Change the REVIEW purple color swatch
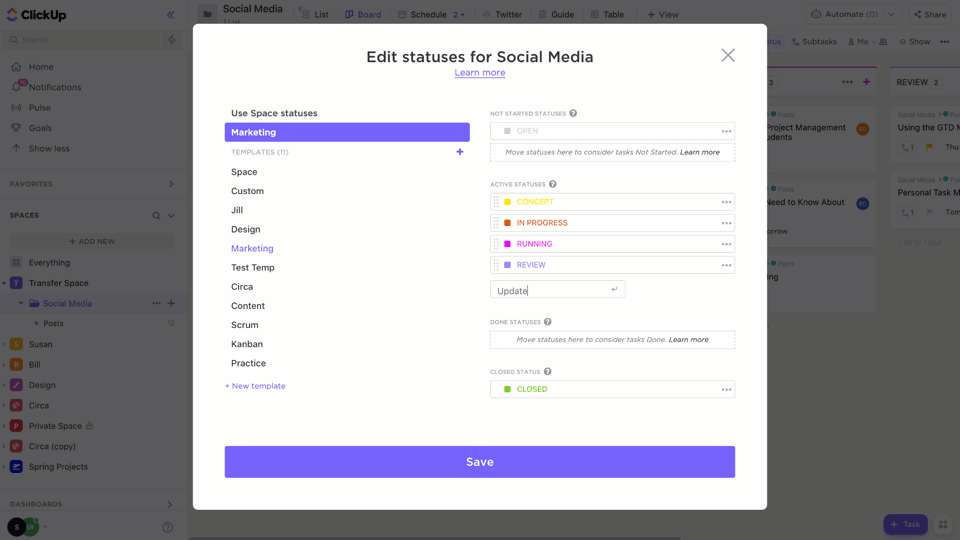Screen dimensions: 960x540 tap(507, 265)
